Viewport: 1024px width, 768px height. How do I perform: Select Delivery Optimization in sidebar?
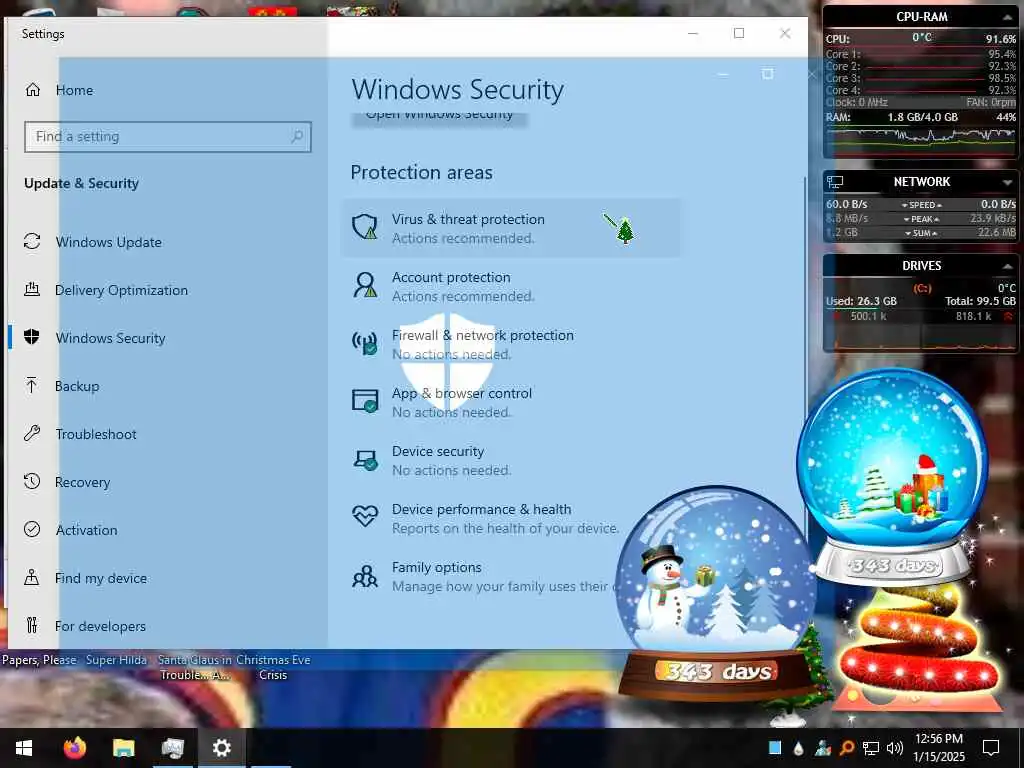click(121, 290)
